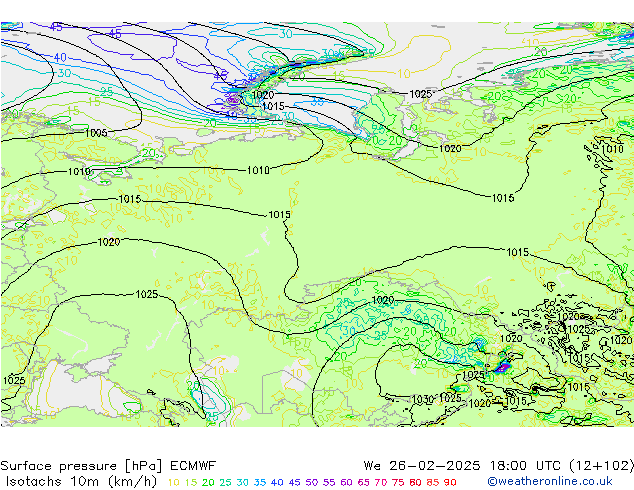Select the yellow 10 km/h legend value
This screenshot has width=634, height=490.
pos(173,482)
